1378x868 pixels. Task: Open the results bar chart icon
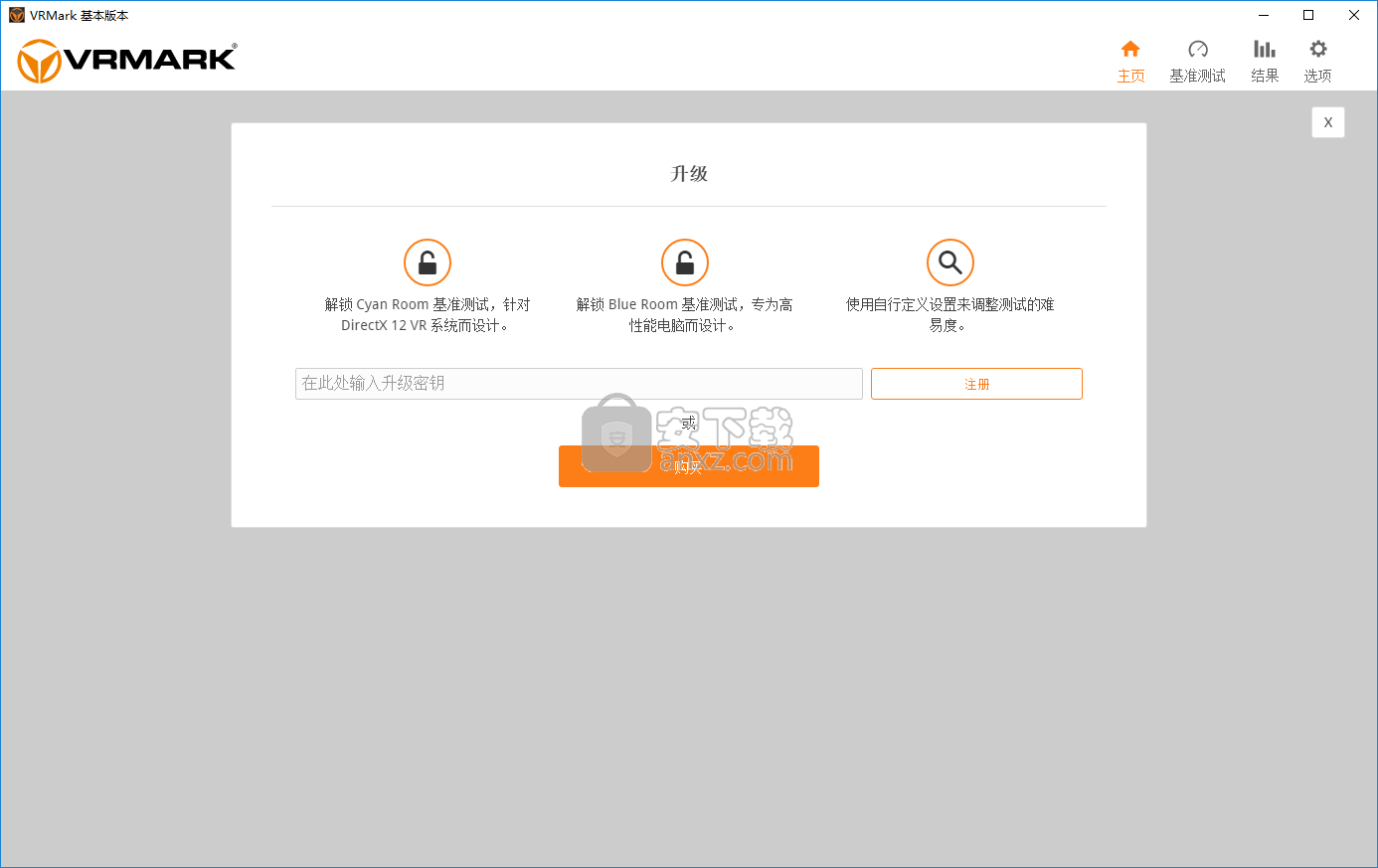coord(1265,49)
